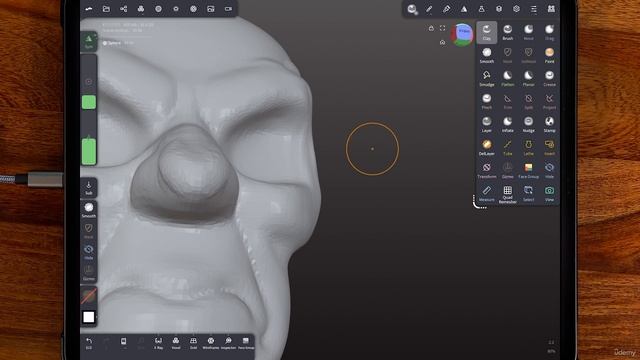The height and width of the screenshot is (360, 640).
Task: Select the View tool
Action: [x=549, y=193]
